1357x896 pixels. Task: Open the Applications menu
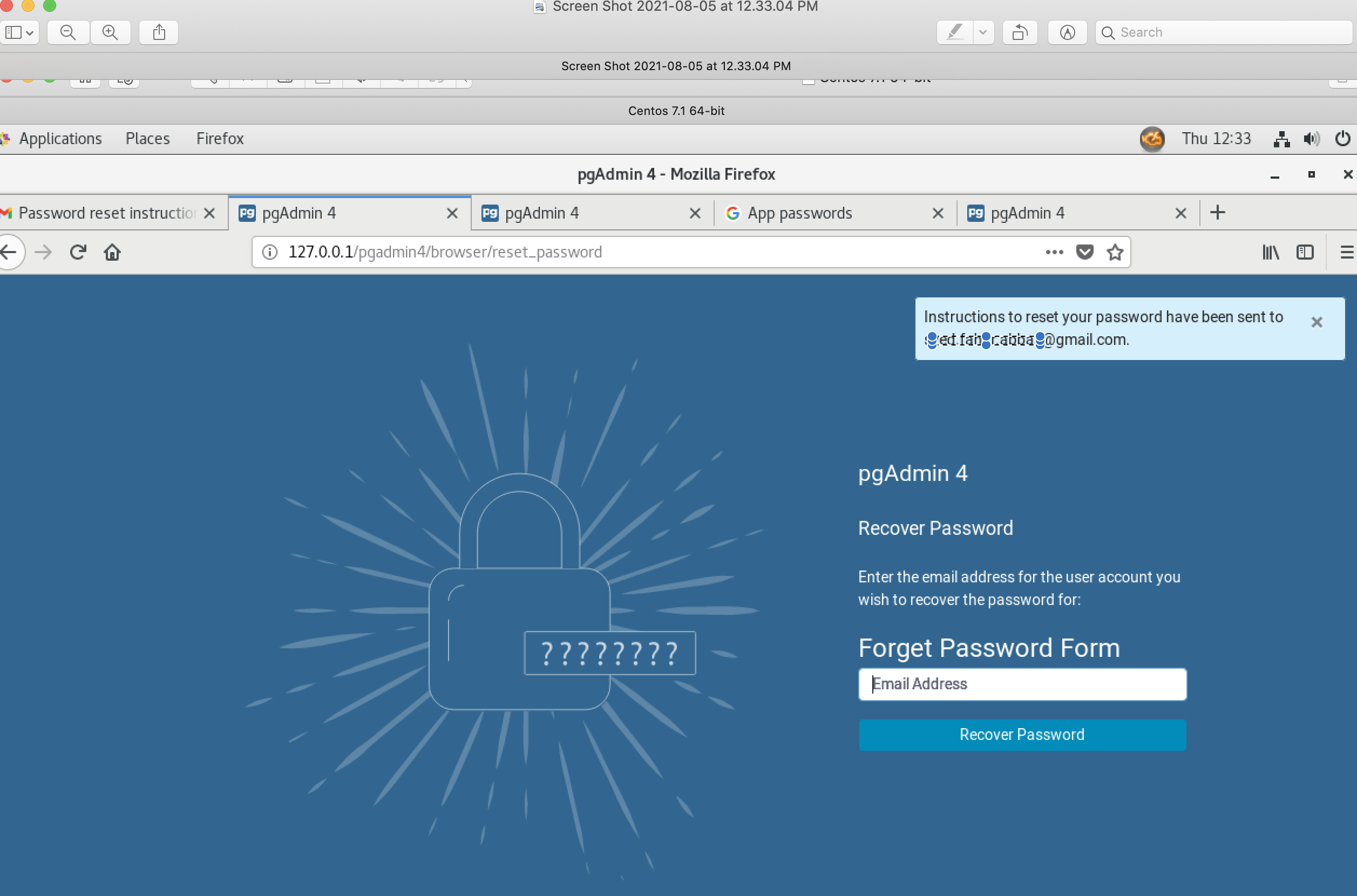click(60, 138)
